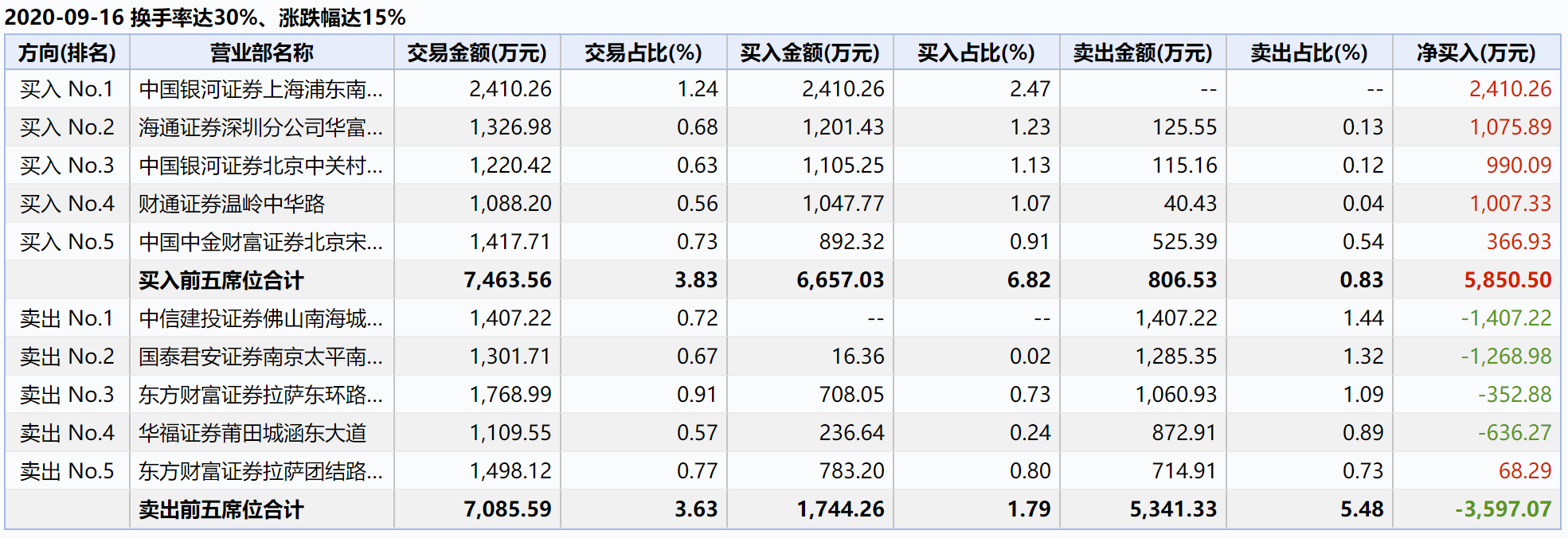The width and height of the screenshot is (1568, 538).
Task: Click net buy value 366.93
Action: click(1519, 242)
